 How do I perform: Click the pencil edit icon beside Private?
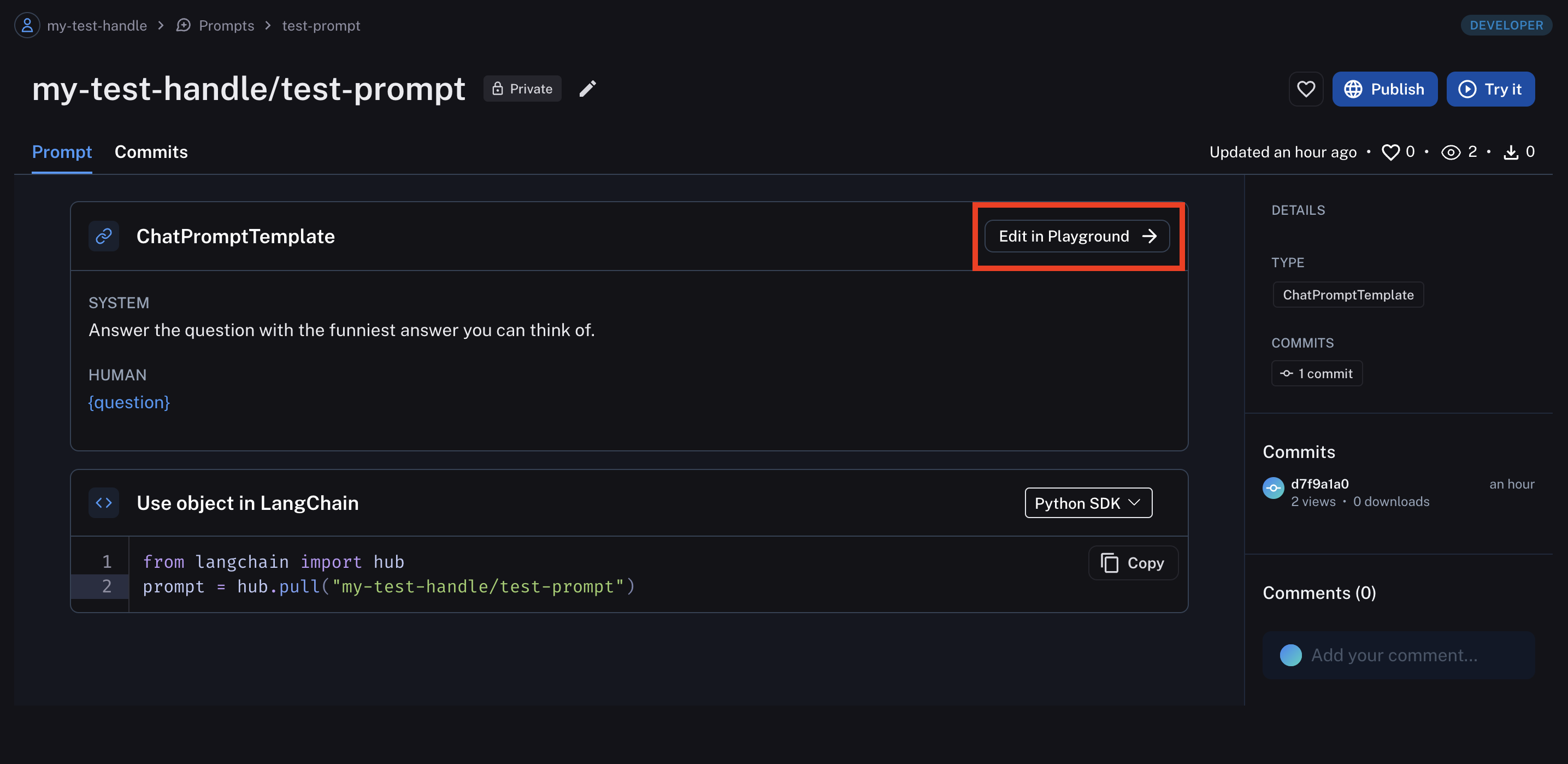coord(587,89)
